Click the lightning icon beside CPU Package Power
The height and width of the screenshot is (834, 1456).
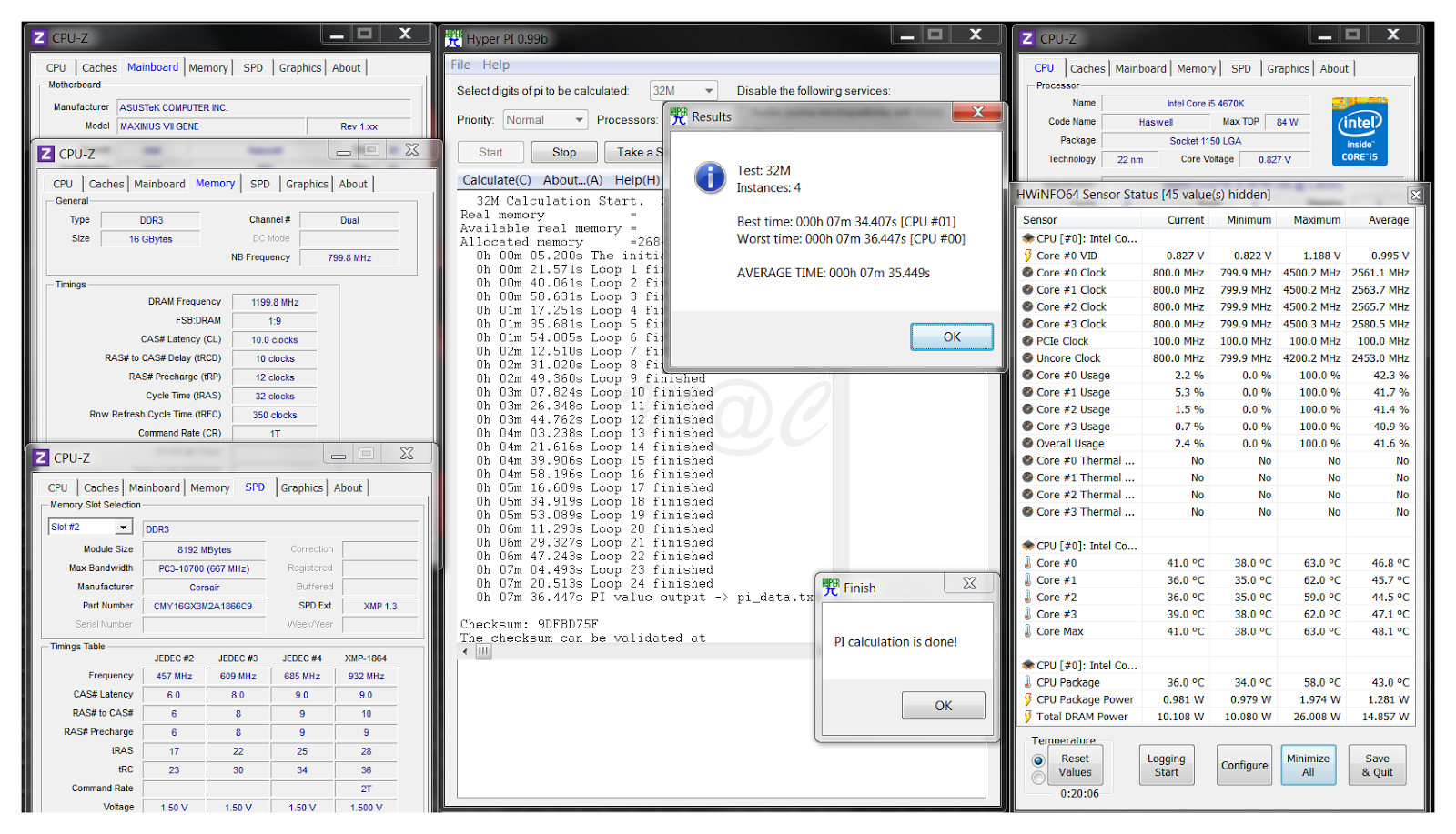(1028, 699)
